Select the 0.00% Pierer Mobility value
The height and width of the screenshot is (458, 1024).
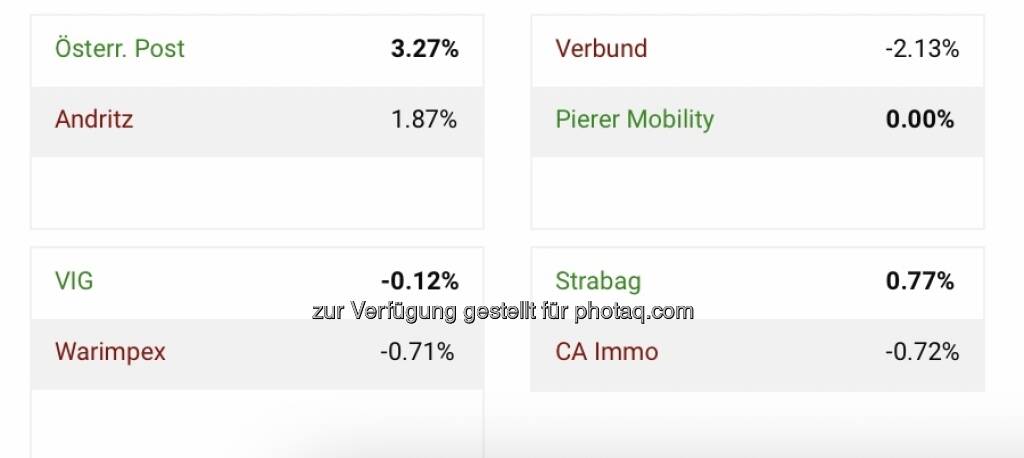point(920,120)
